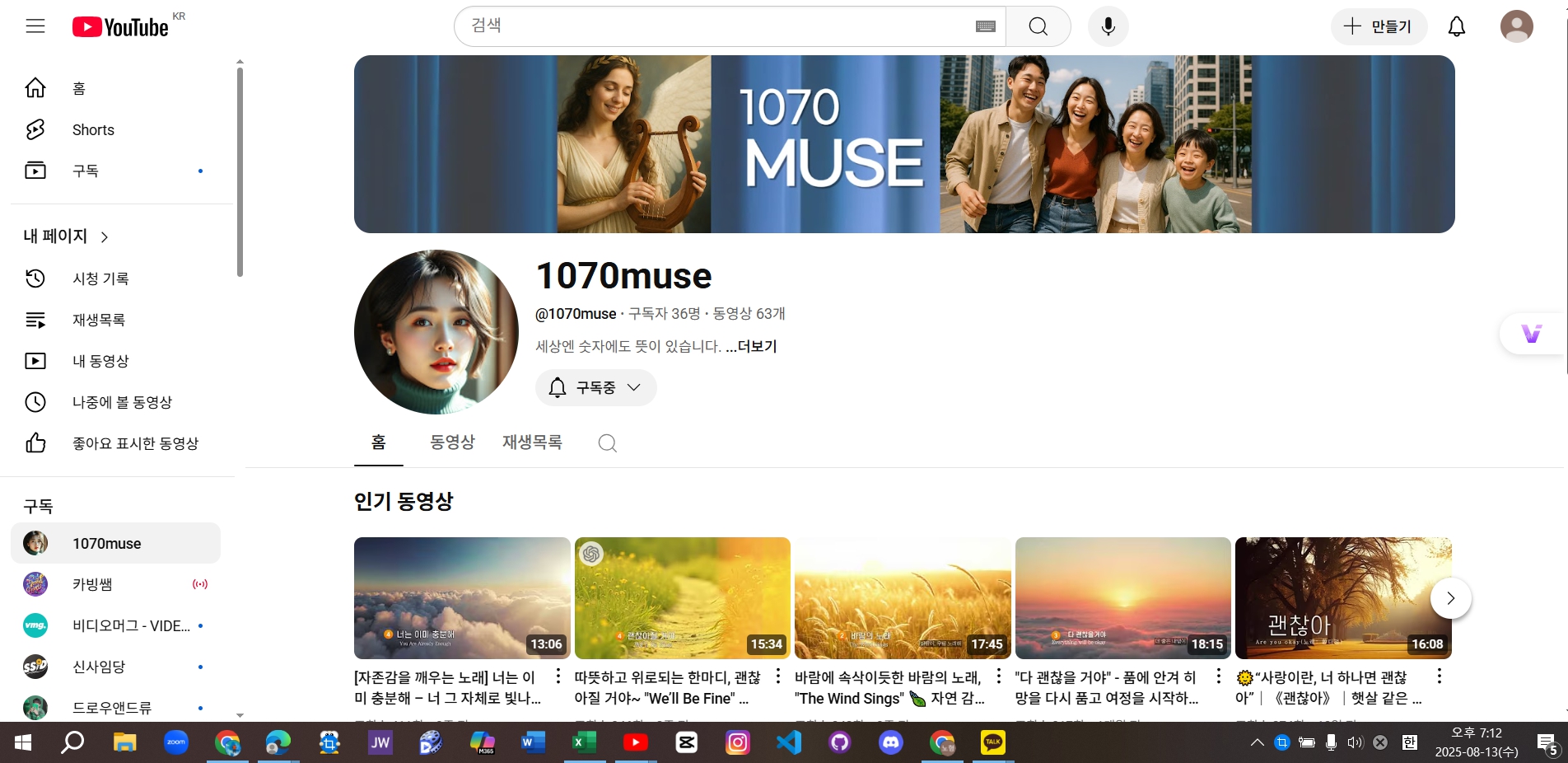1568x763 pixels.
Task: Open options for 너는 이미 충분해 video
Action: click(558, 676)
